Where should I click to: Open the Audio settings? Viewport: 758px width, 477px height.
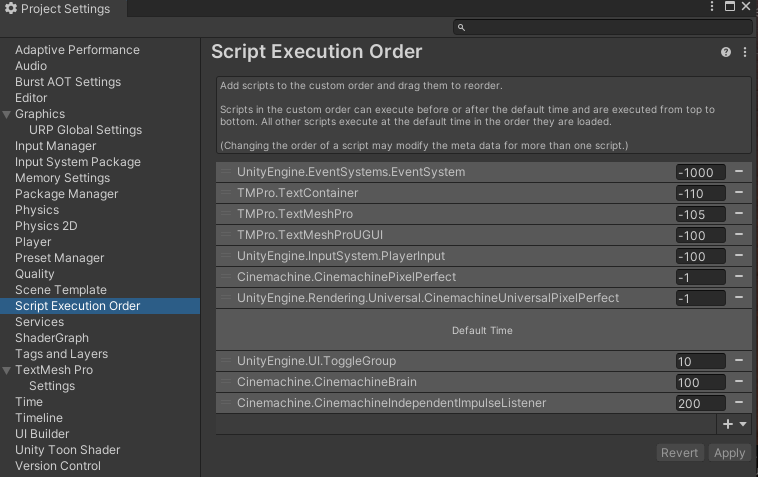[x=31, y=66]
